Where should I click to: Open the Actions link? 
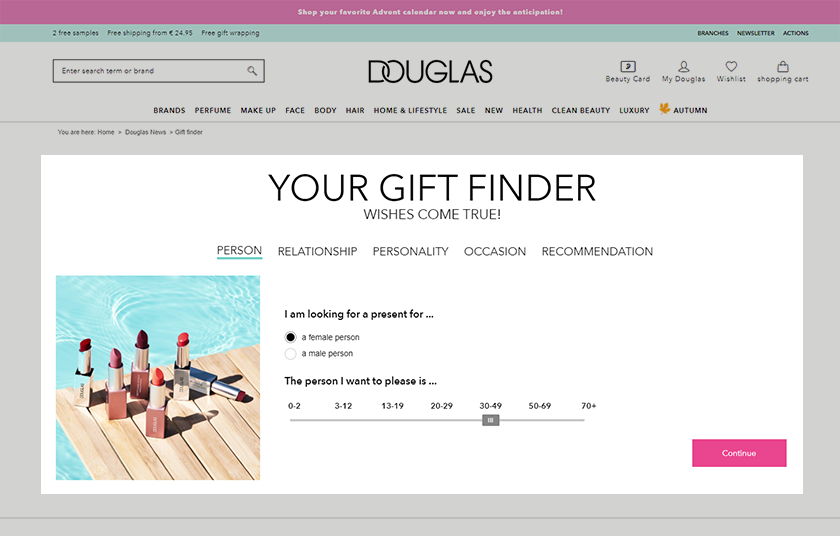[796, 33]
